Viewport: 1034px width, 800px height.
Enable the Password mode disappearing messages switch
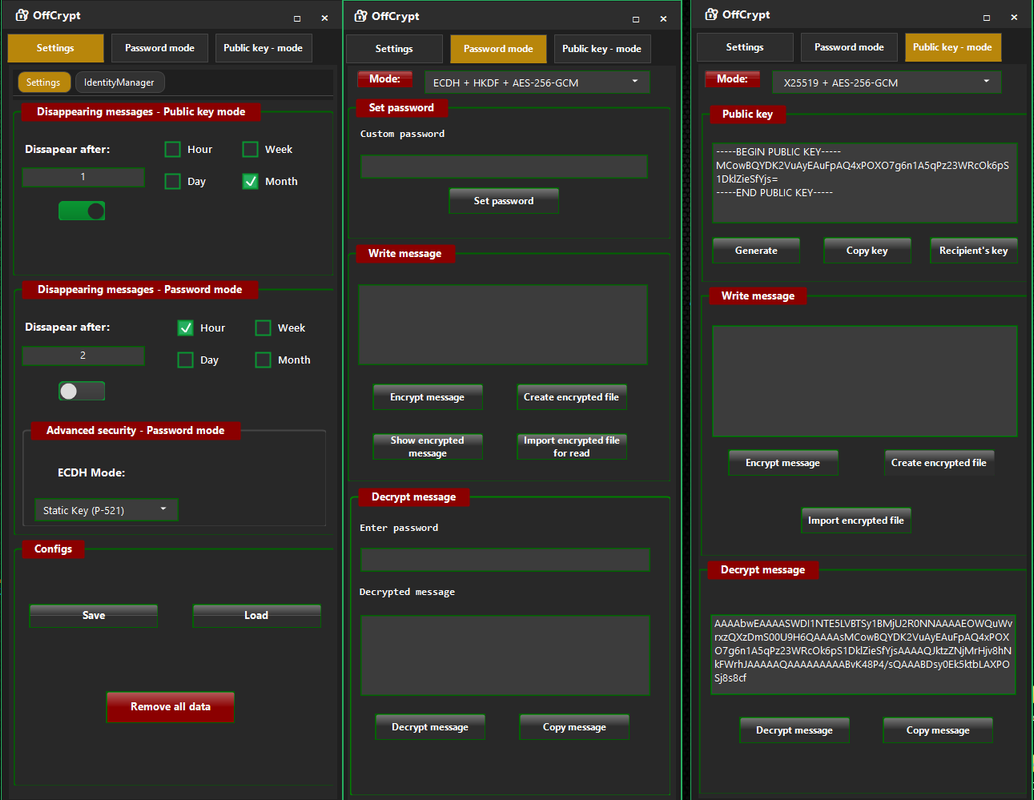82,391
